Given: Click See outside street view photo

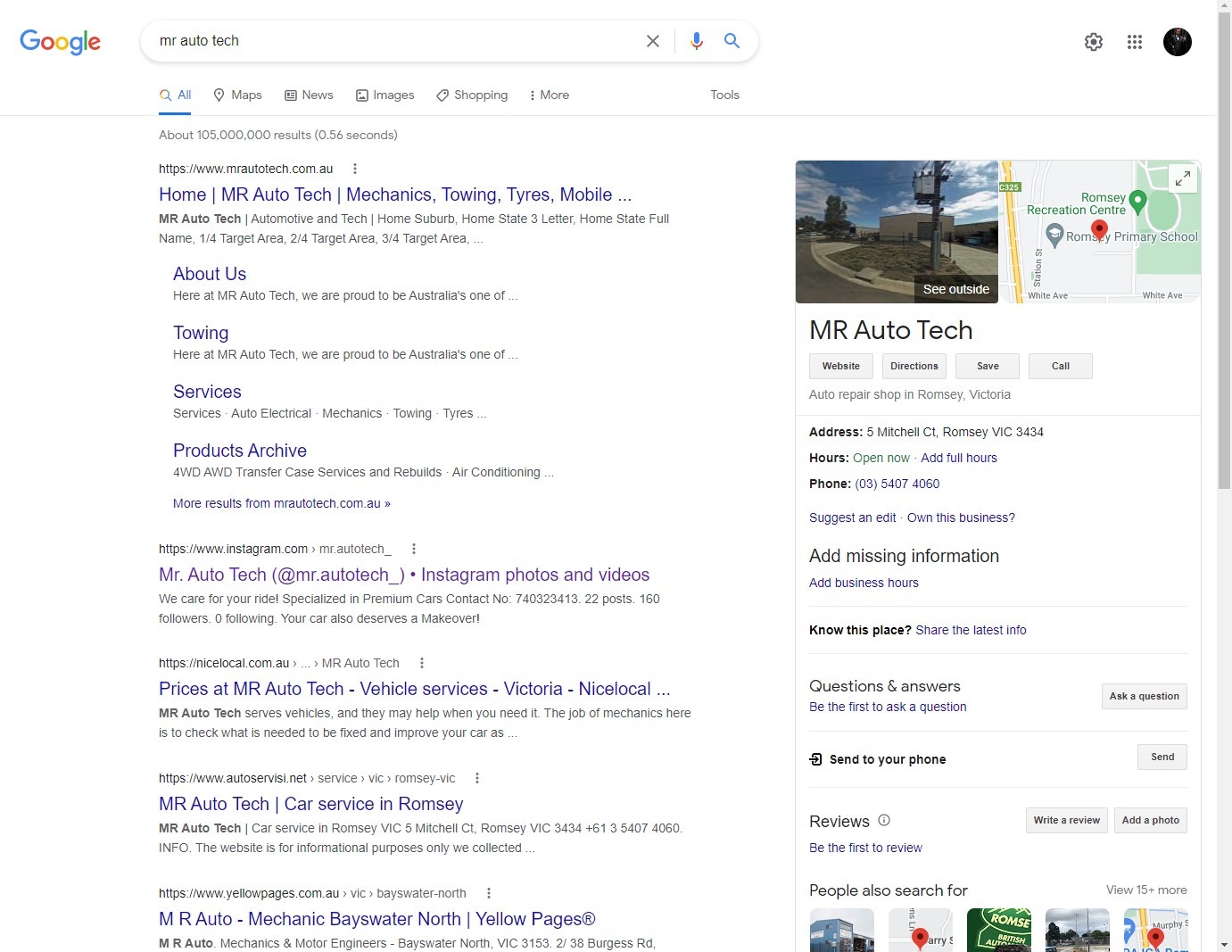Looking at the screenshot, I should click(897, 232).
